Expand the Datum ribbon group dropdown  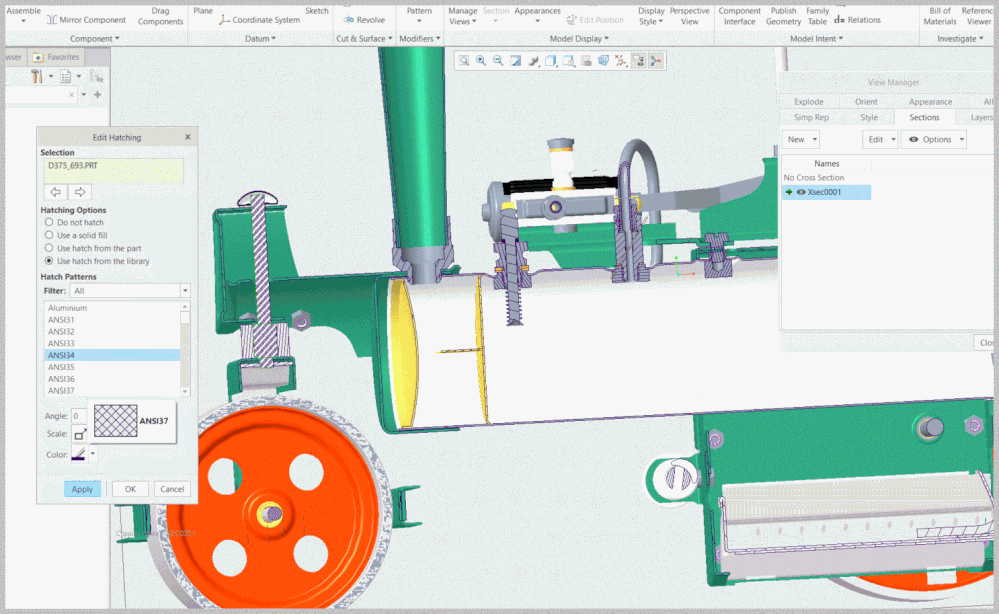tap(261, 39)
